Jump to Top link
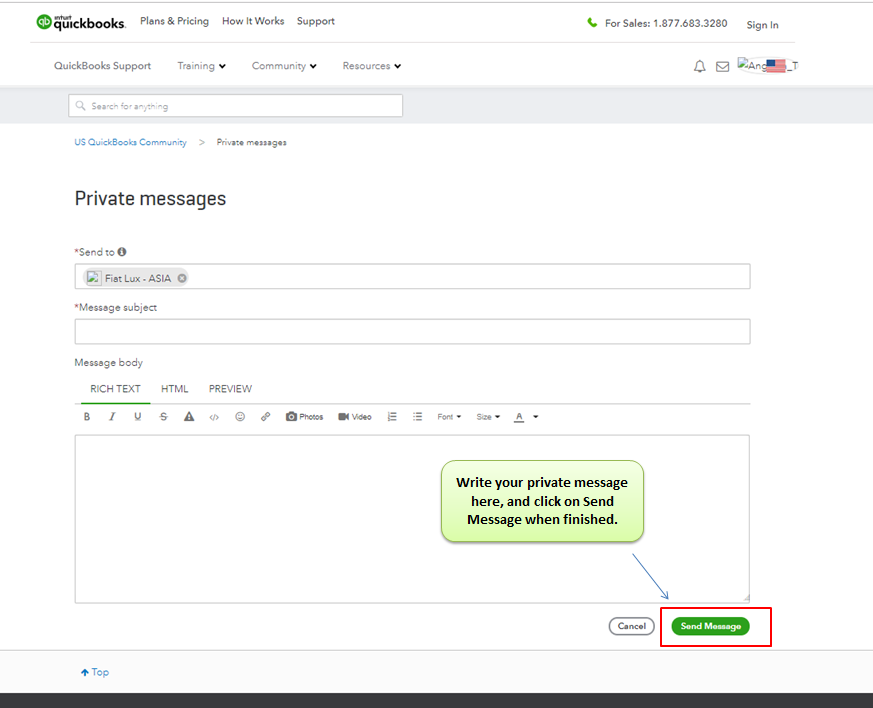 (95, 672)
